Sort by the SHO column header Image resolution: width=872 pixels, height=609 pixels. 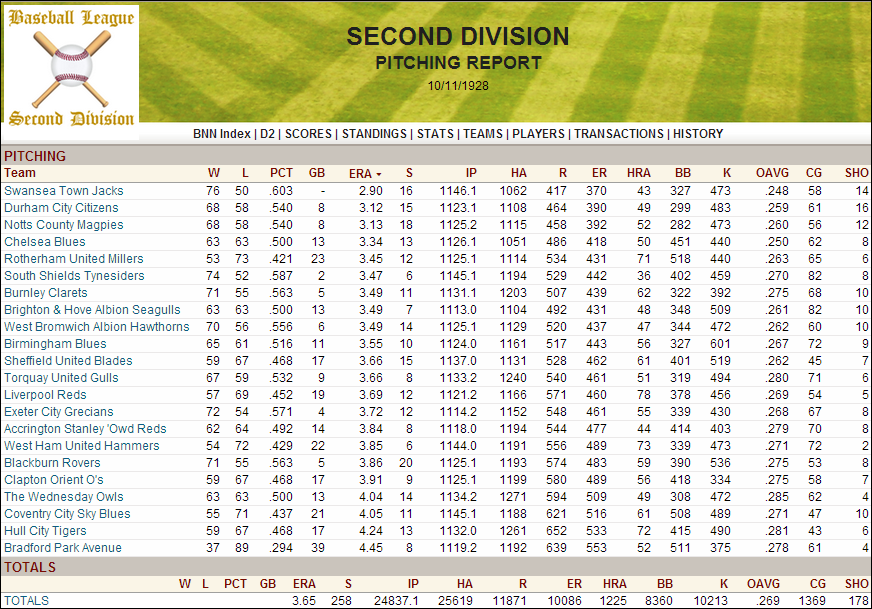click(x=856, y=173)
